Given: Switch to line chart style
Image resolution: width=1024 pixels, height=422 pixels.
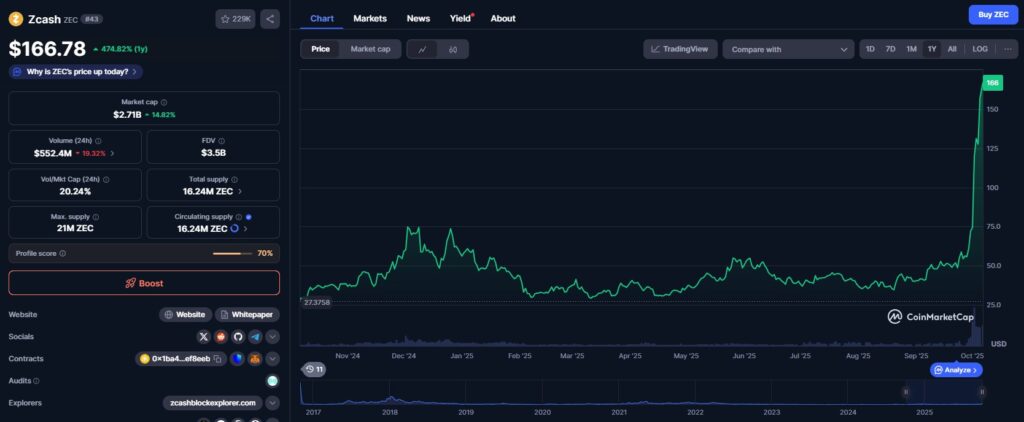Looking at the screenshot, I should coord(423,49).
